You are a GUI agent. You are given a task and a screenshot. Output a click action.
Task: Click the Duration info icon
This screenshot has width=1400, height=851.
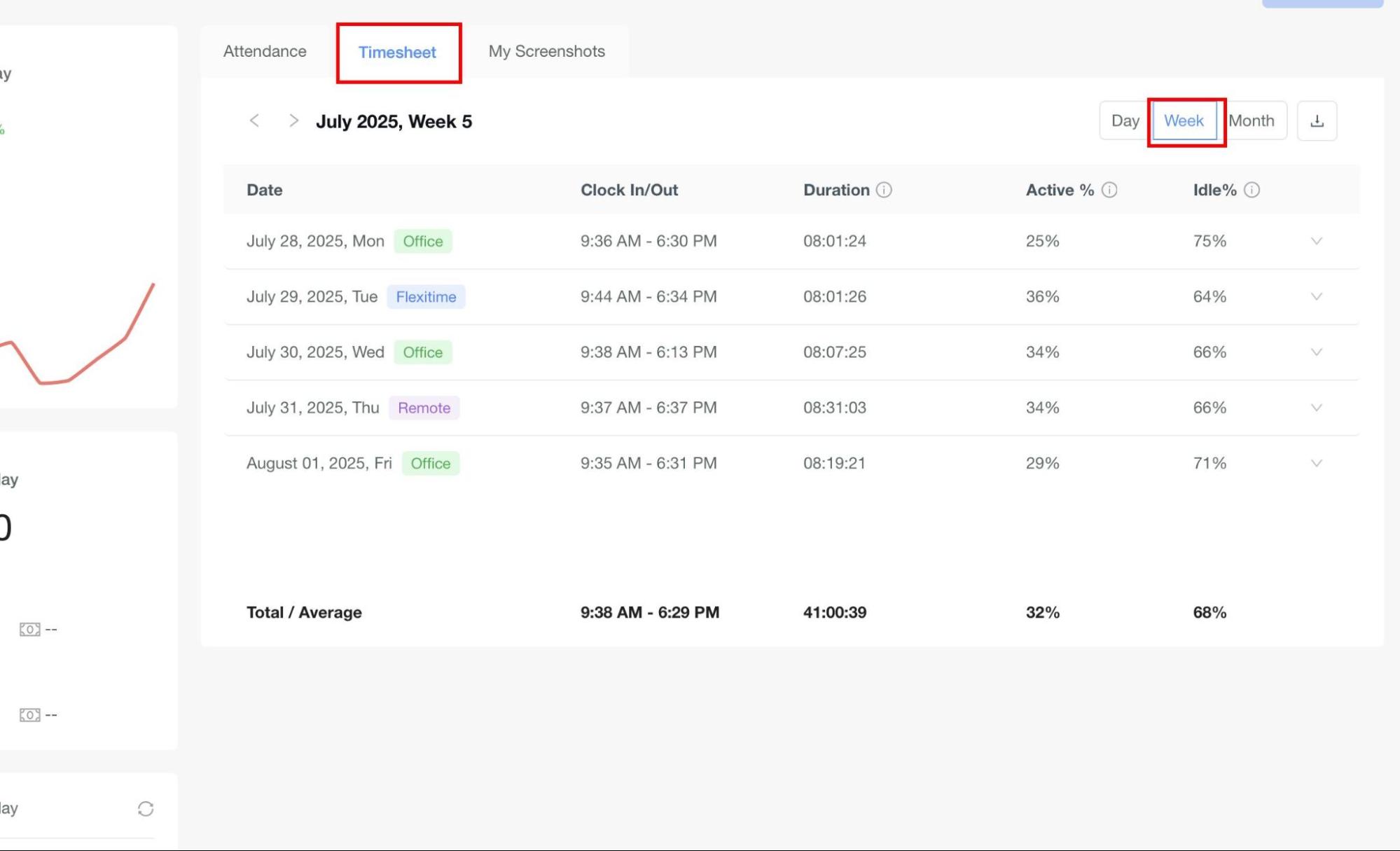tap(884, 190)
